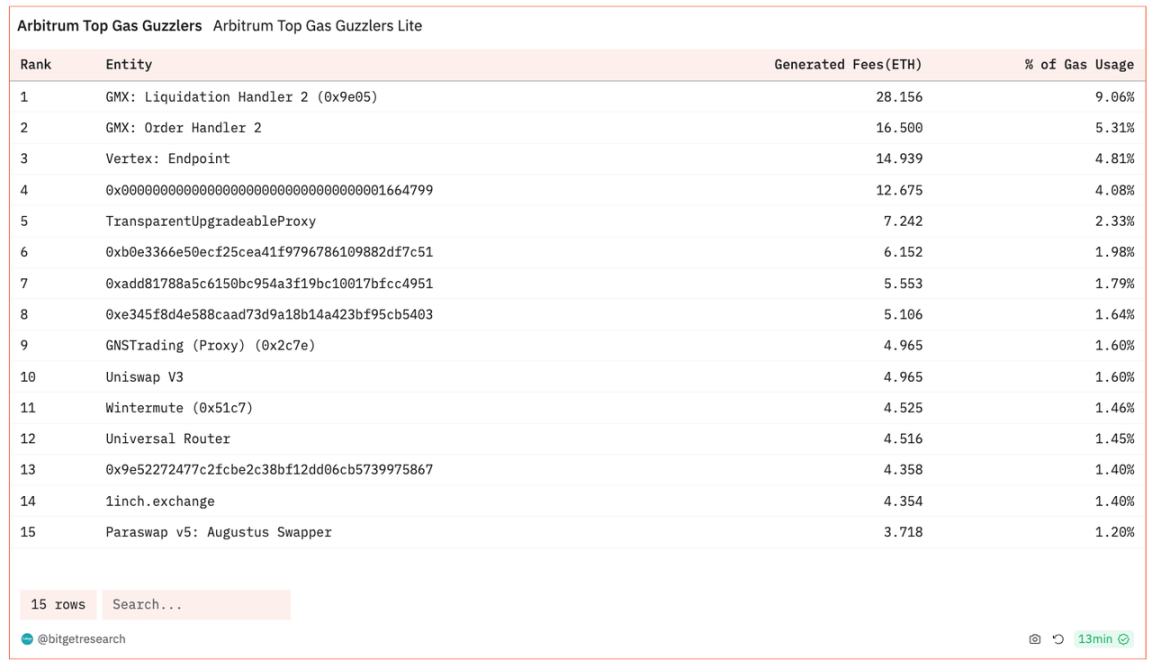Click the refresh query icon
This screenshot has width=1152, height=669.
point(1058,639)
